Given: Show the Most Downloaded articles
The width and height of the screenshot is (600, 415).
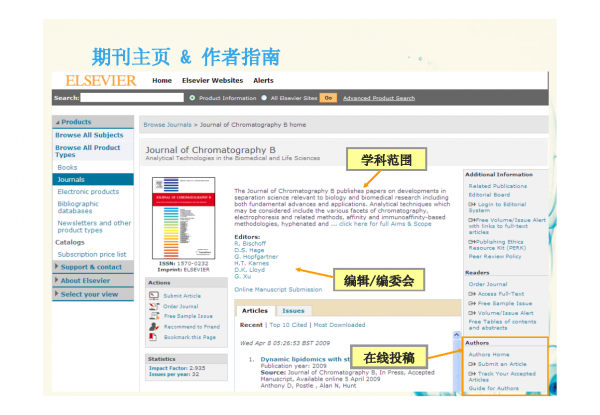Looking at the screenshot, I should pyautogui.click(x=339, y=325).
